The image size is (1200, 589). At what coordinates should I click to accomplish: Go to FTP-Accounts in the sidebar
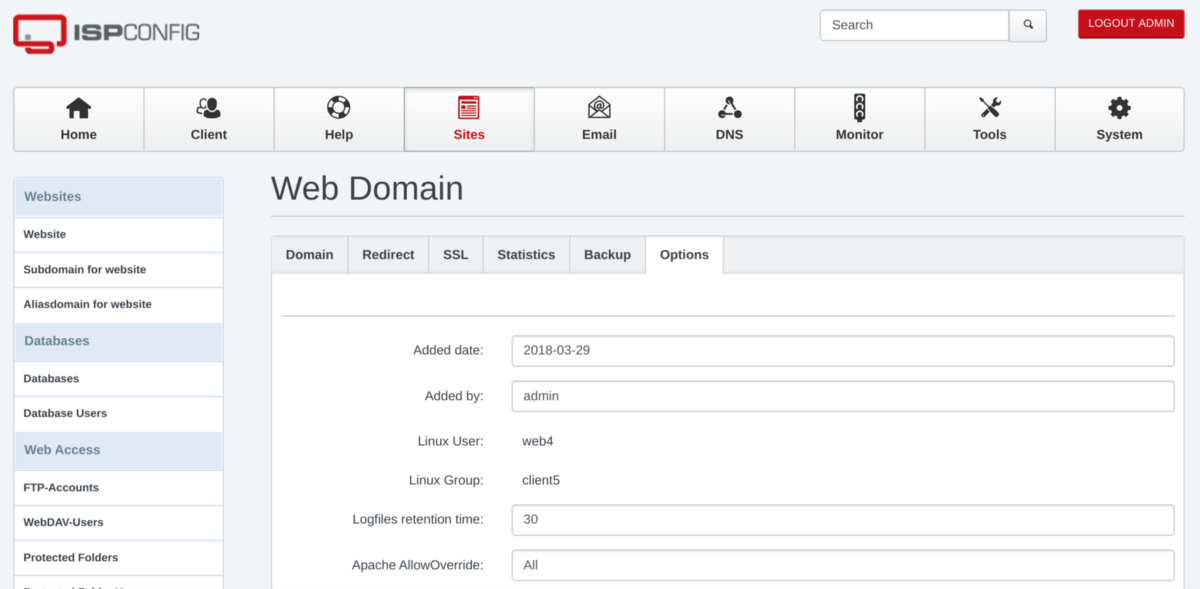pyautogui.click(x=58, y=488)
